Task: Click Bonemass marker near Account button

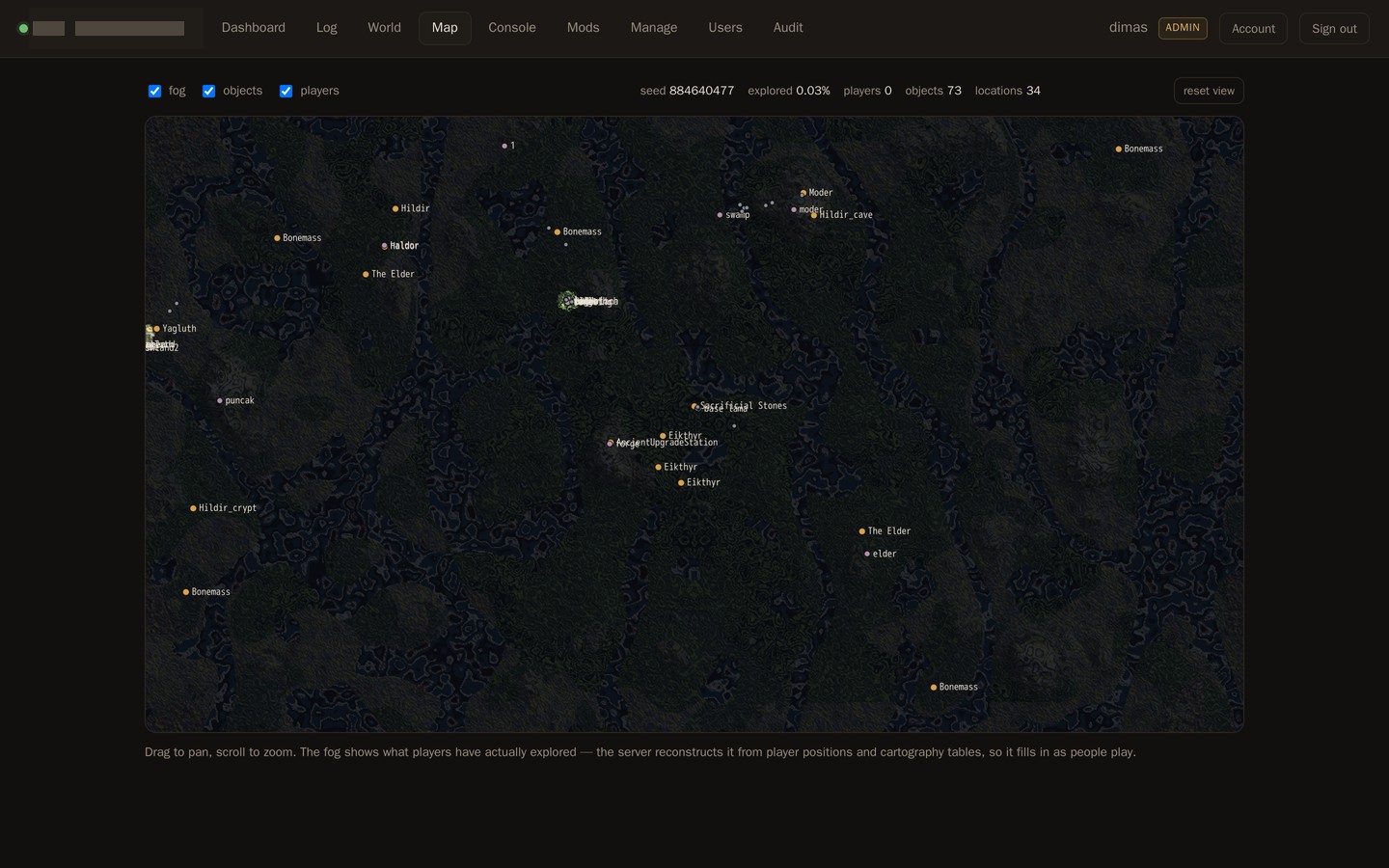Action: click(1119, 149)
